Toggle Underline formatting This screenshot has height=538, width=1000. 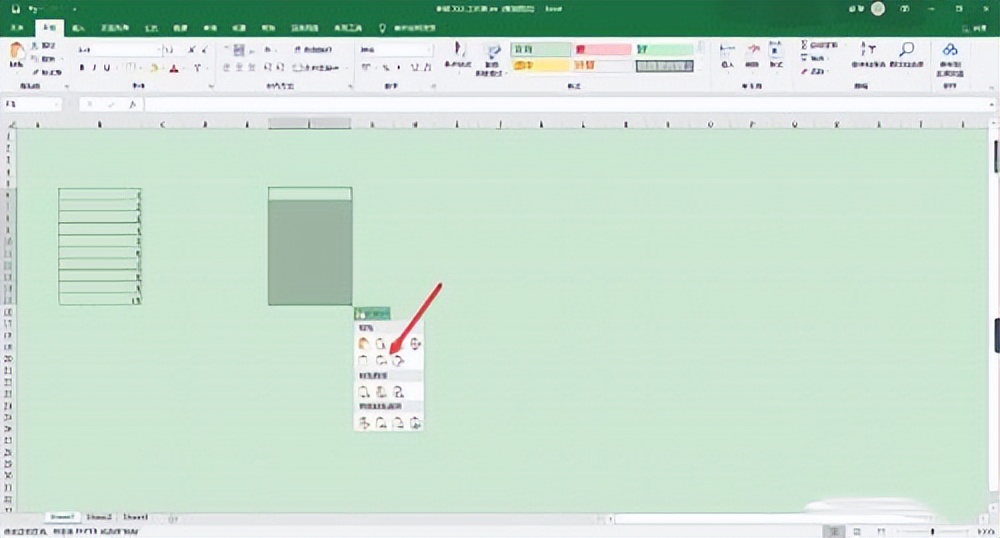click(x=107, y=68)
